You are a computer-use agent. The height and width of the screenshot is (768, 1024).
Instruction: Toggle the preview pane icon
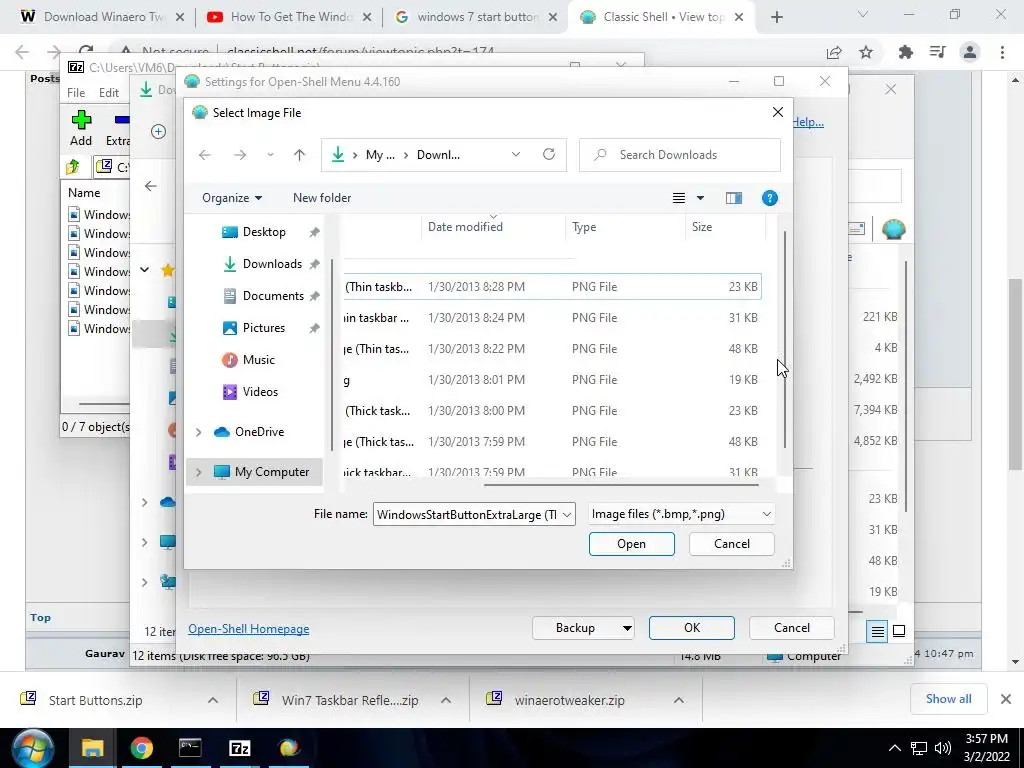(x=733, y=198)
